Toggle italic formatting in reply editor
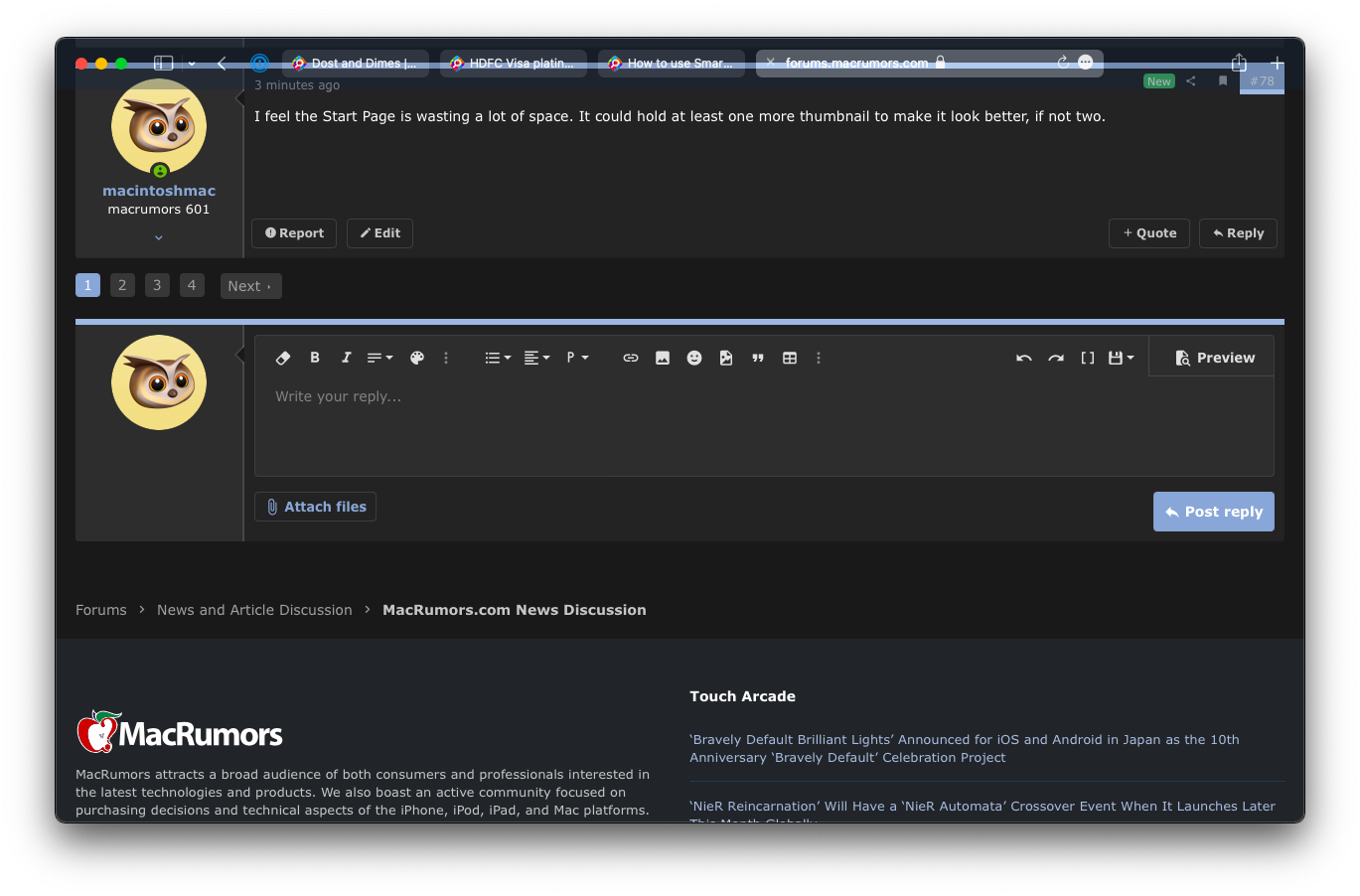Image resolution: width=1360 pixels, height=896 pixels. pos(346,358)
